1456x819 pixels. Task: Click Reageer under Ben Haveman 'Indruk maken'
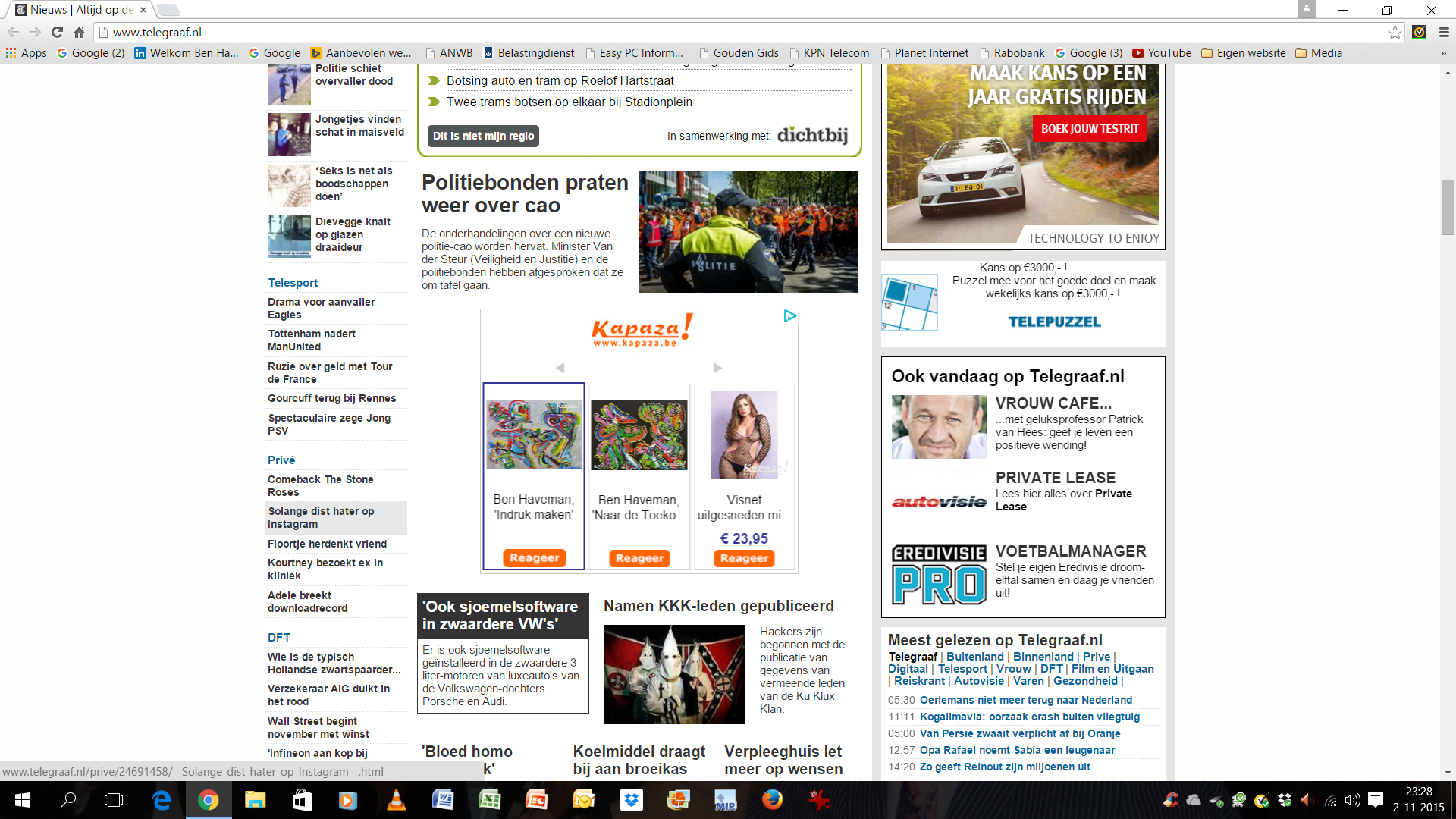[534, 557]
